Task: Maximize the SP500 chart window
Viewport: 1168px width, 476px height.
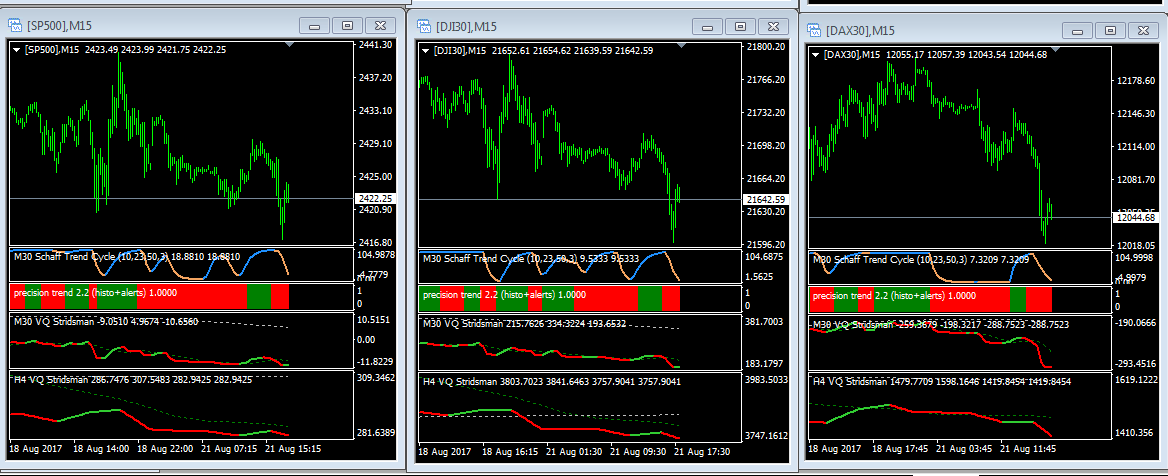Action: click(347, 25)
